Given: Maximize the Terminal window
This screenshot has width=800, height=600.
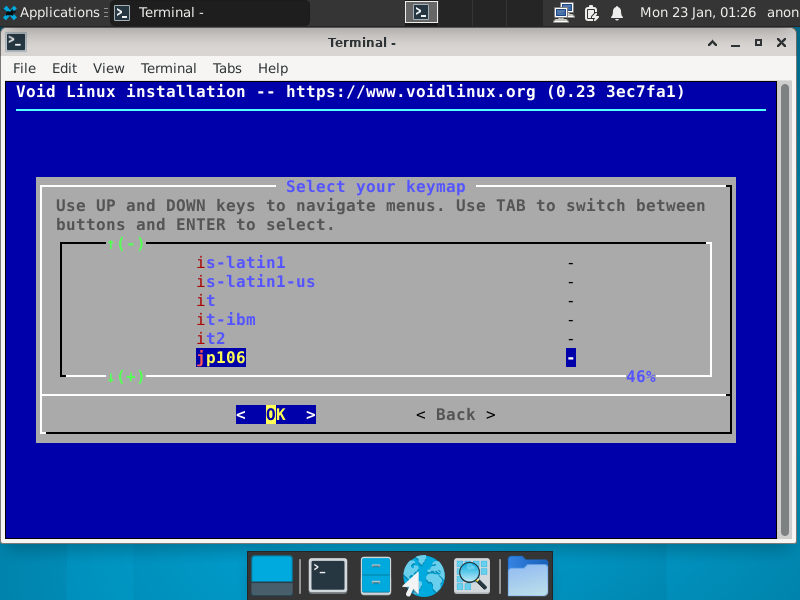Looking at the screenshot, I should coord(758,43).
